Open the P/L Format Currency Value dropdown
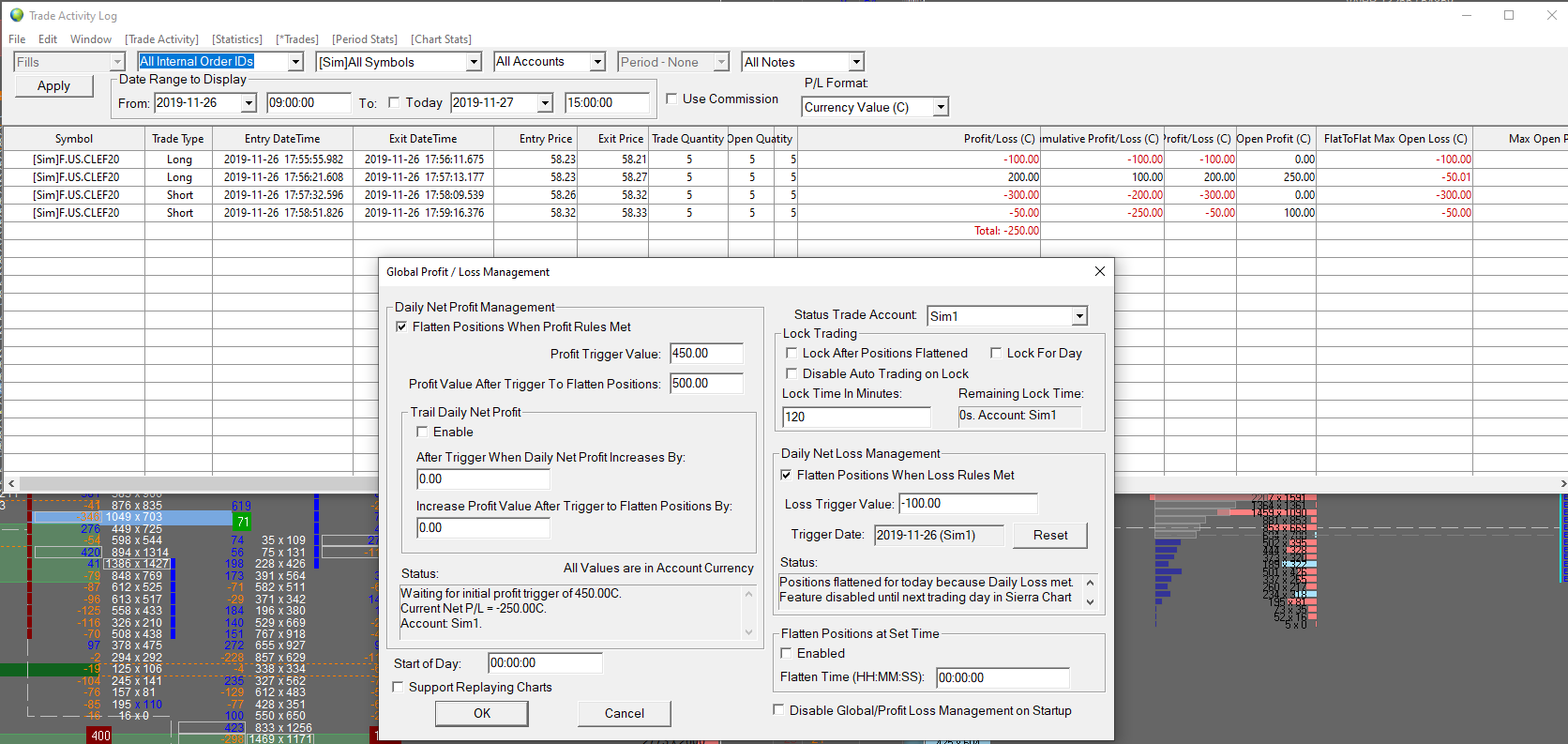 [941, 107]
